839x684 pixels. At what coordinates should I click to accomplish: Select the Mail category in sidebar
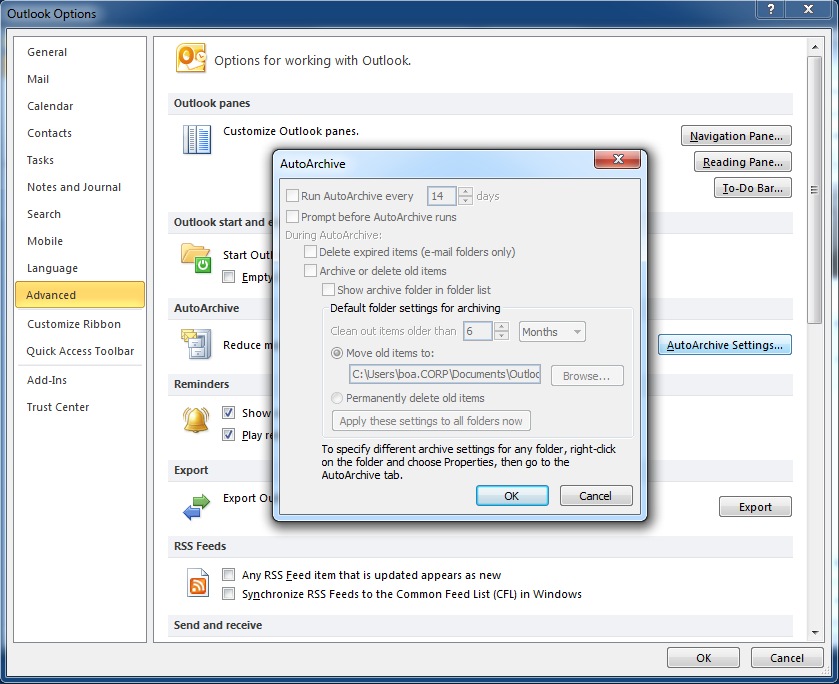click(38, 79)
